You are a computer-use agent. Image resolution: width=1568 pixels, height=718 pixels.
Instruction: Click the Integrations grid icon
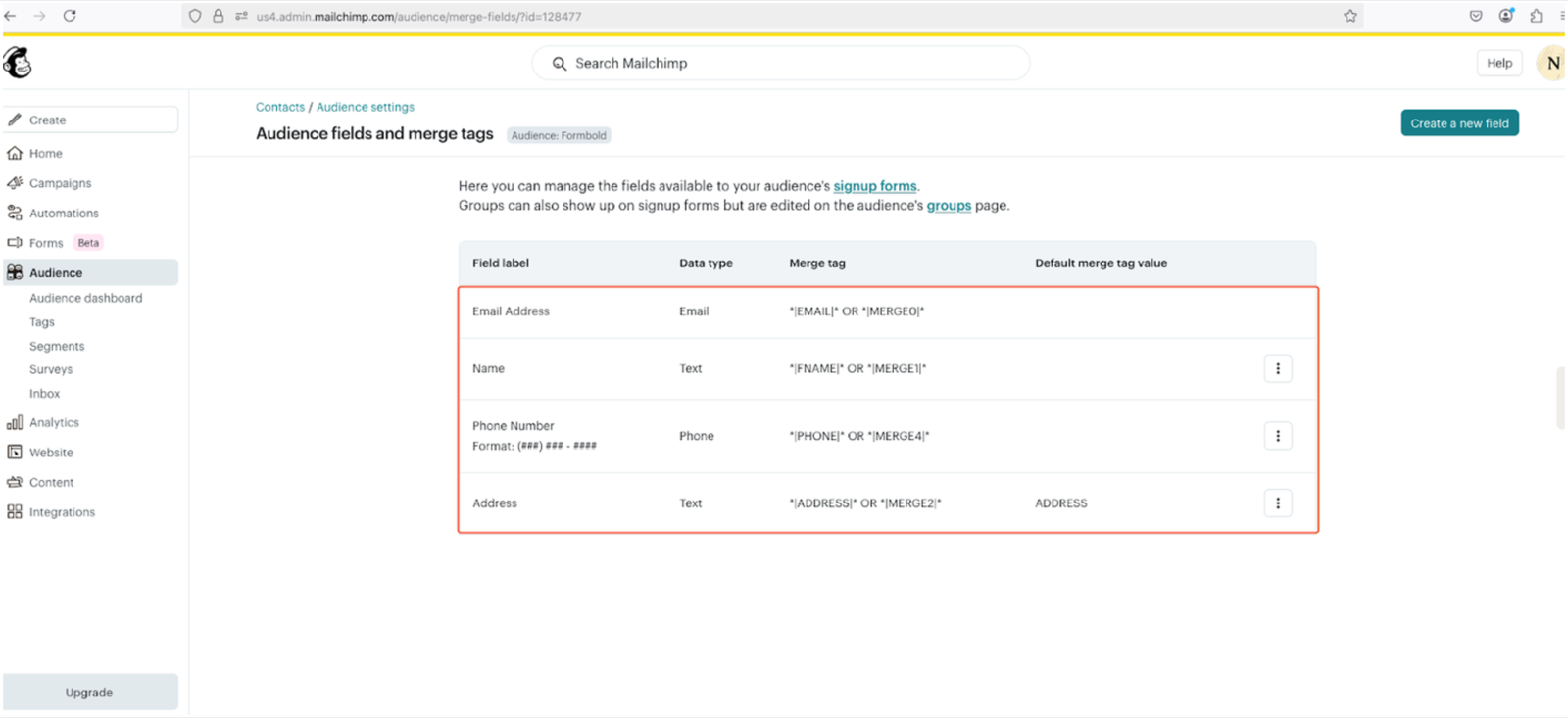[x=15, y=511]
